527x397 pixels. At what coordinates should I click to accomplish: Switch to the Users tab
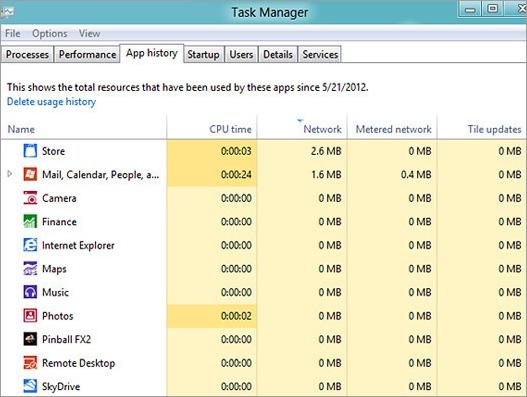click(x=241, y=54)
